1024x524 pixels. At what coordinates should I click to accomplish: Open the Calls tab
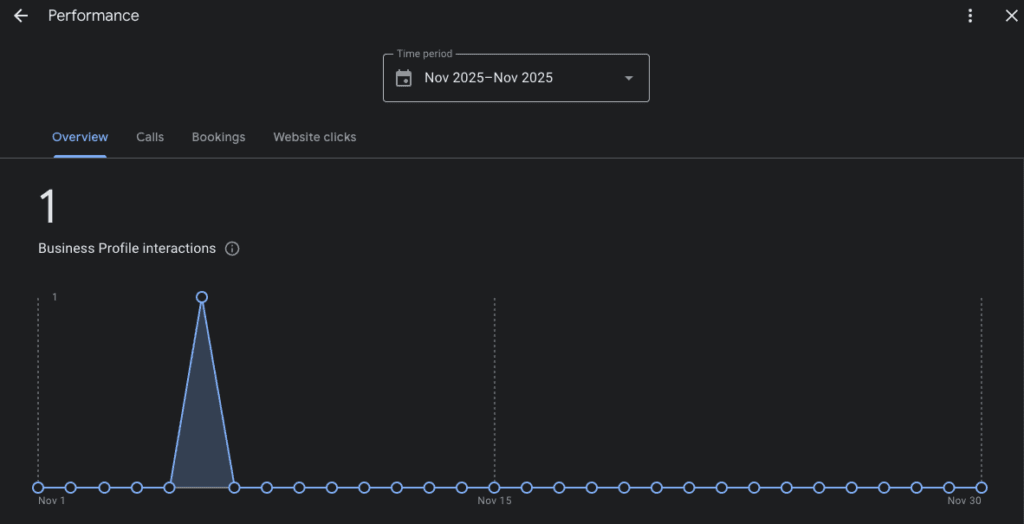[150, 137]
